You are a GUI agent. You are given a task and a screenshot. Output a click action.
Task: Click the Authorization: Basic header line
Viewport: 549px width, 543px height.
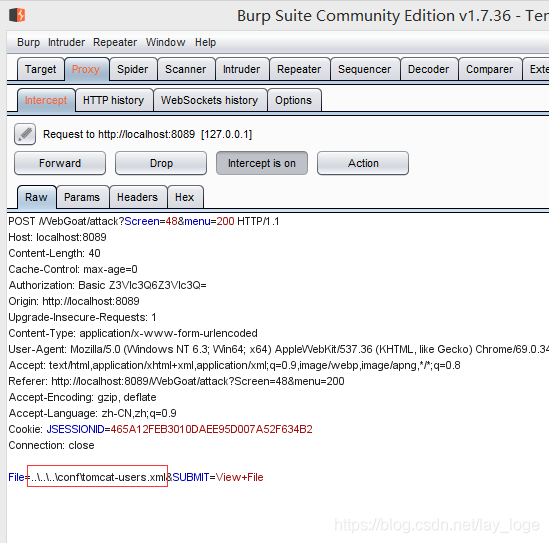(x=107, y=285)
